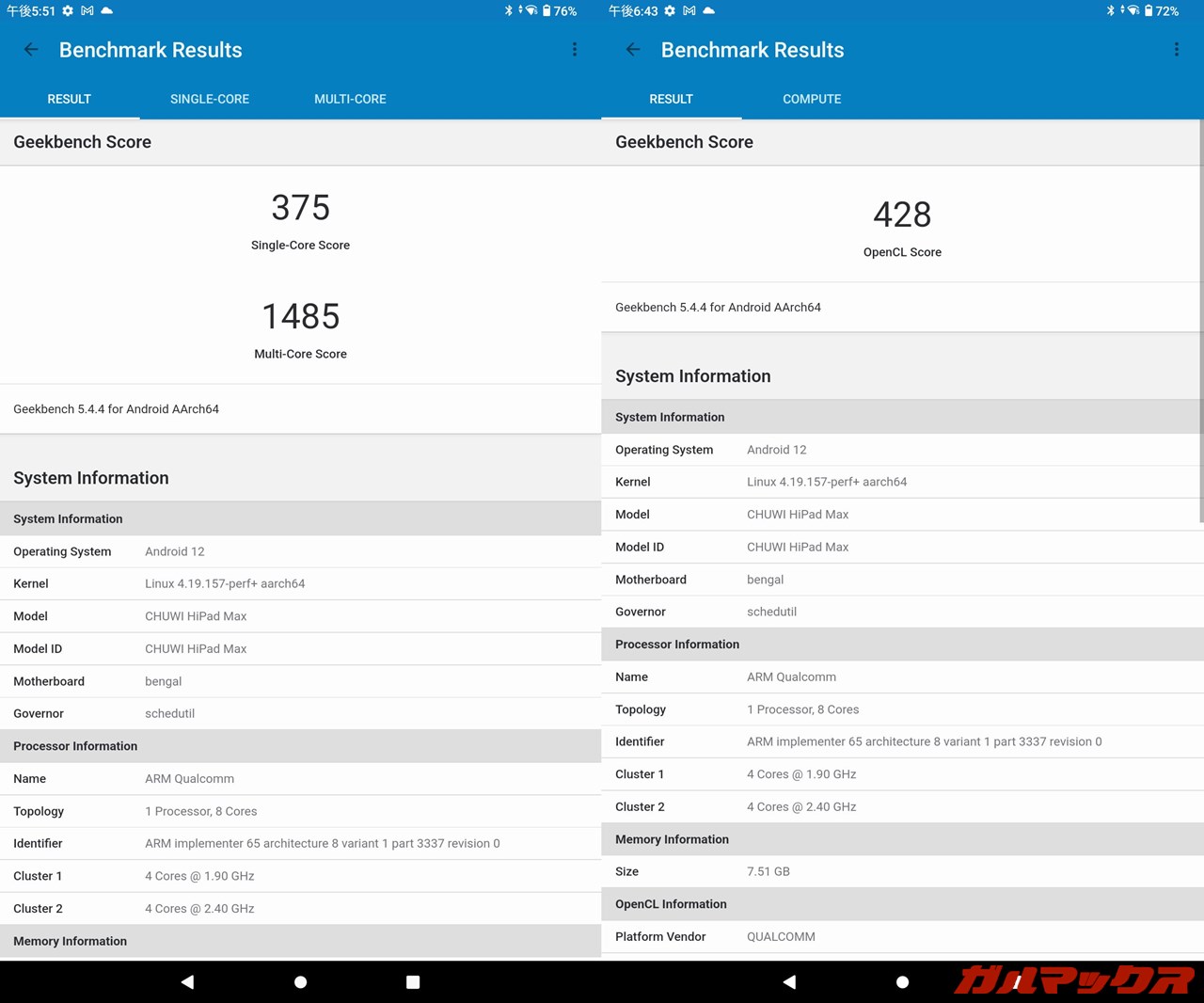Click the right screen vertical scrollbar

tap(1200, 320)
